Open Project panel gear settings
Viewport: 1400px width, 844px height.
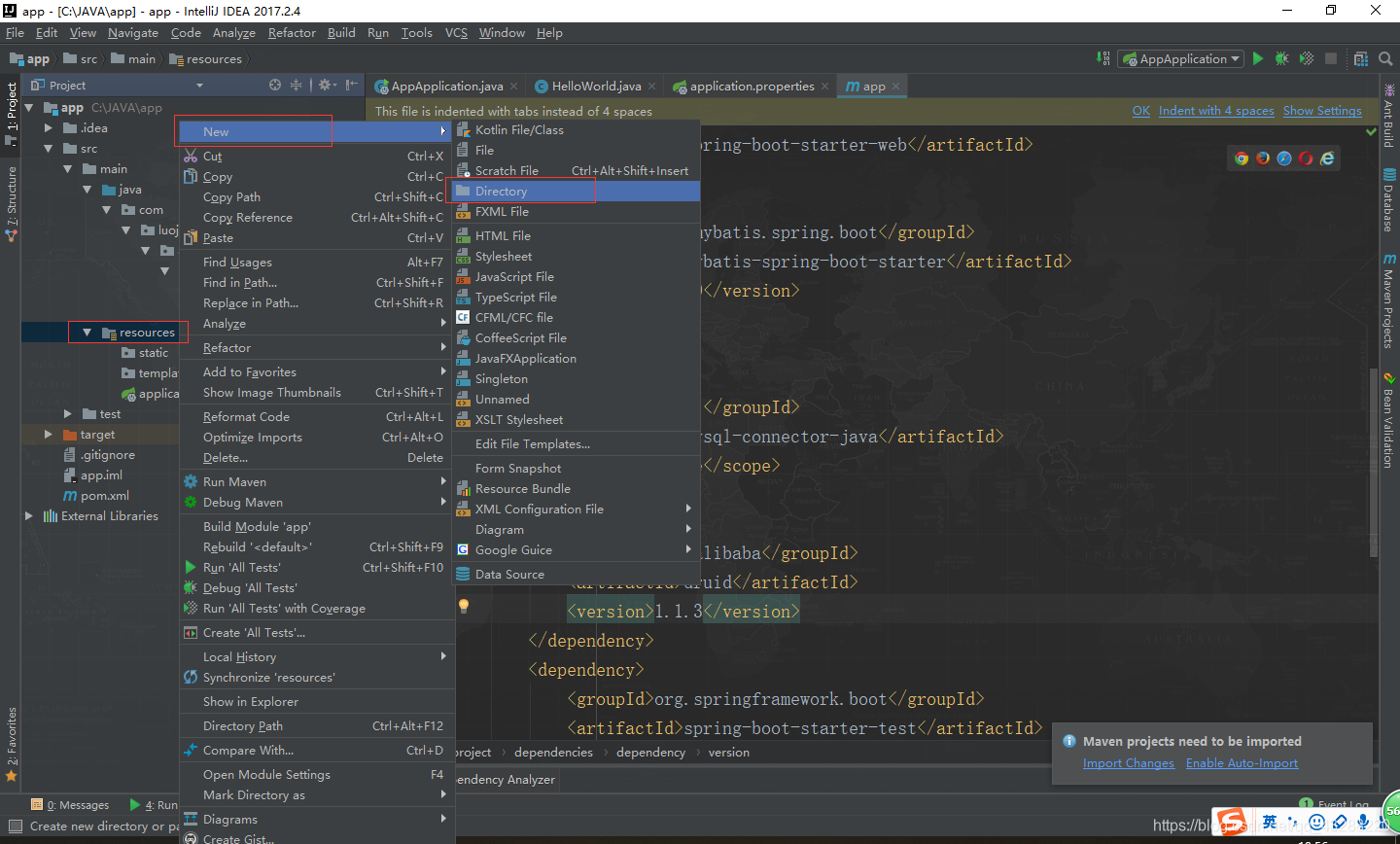(x=327, y=85)
